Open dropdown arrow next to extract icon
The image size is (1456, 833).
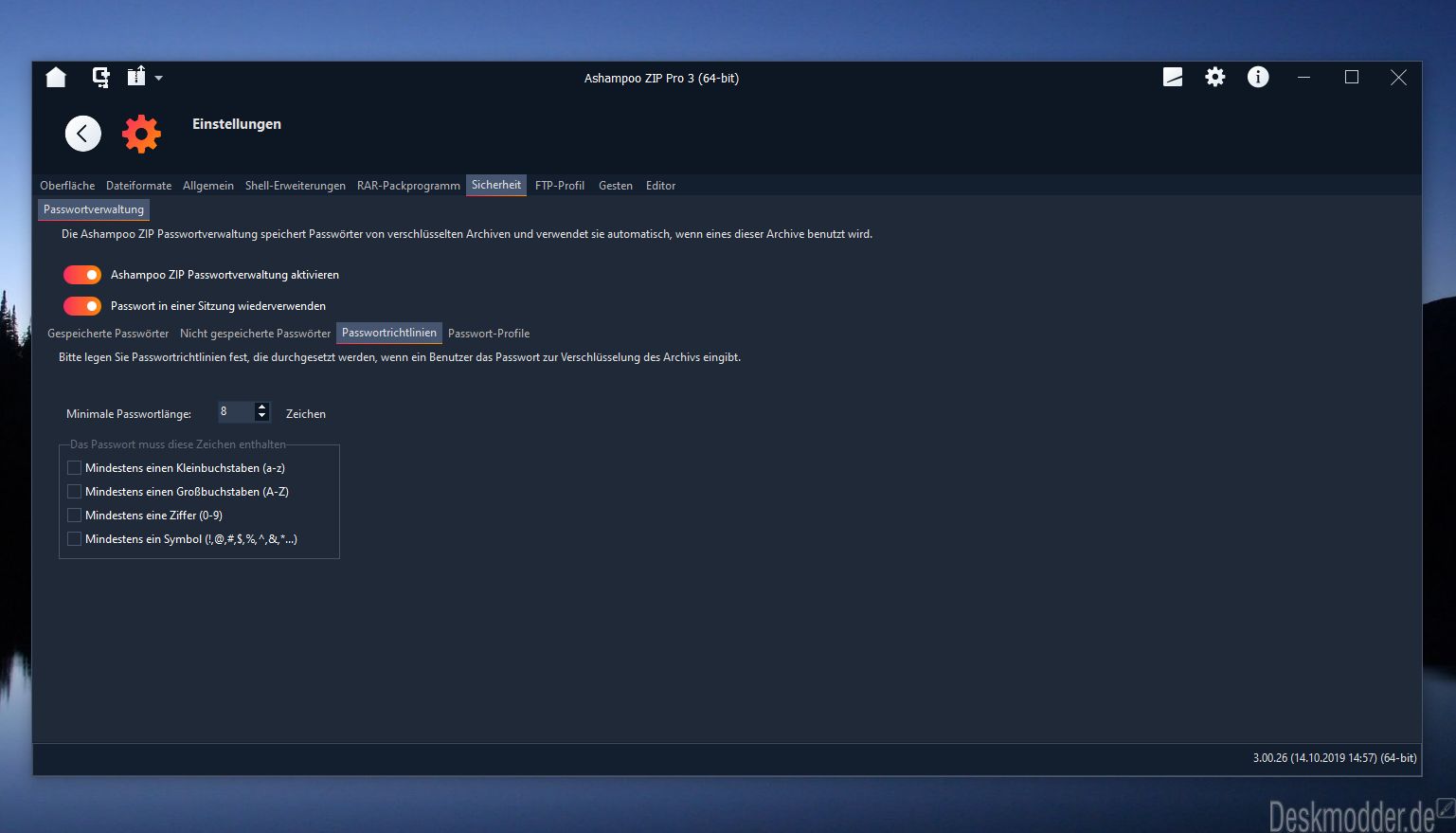(158, 79)
